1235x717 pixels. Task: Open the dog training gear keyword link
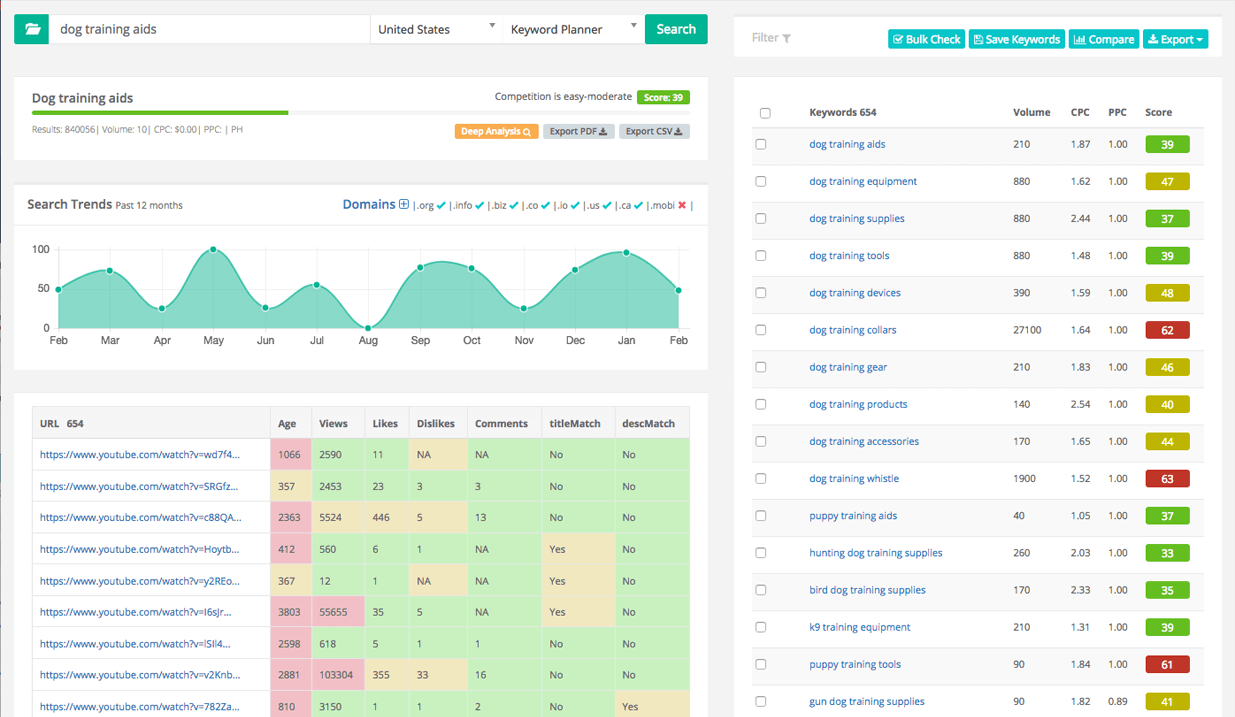point(848,367)
